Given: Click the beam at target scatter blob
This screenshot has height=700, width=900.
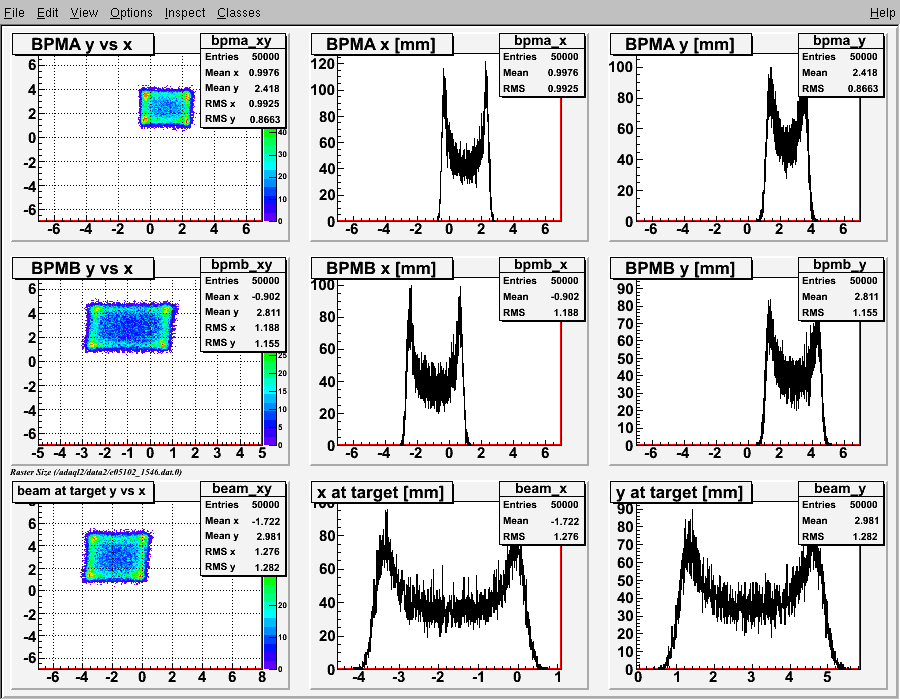Looking at the screenshot, I should [x=117, y=556].
